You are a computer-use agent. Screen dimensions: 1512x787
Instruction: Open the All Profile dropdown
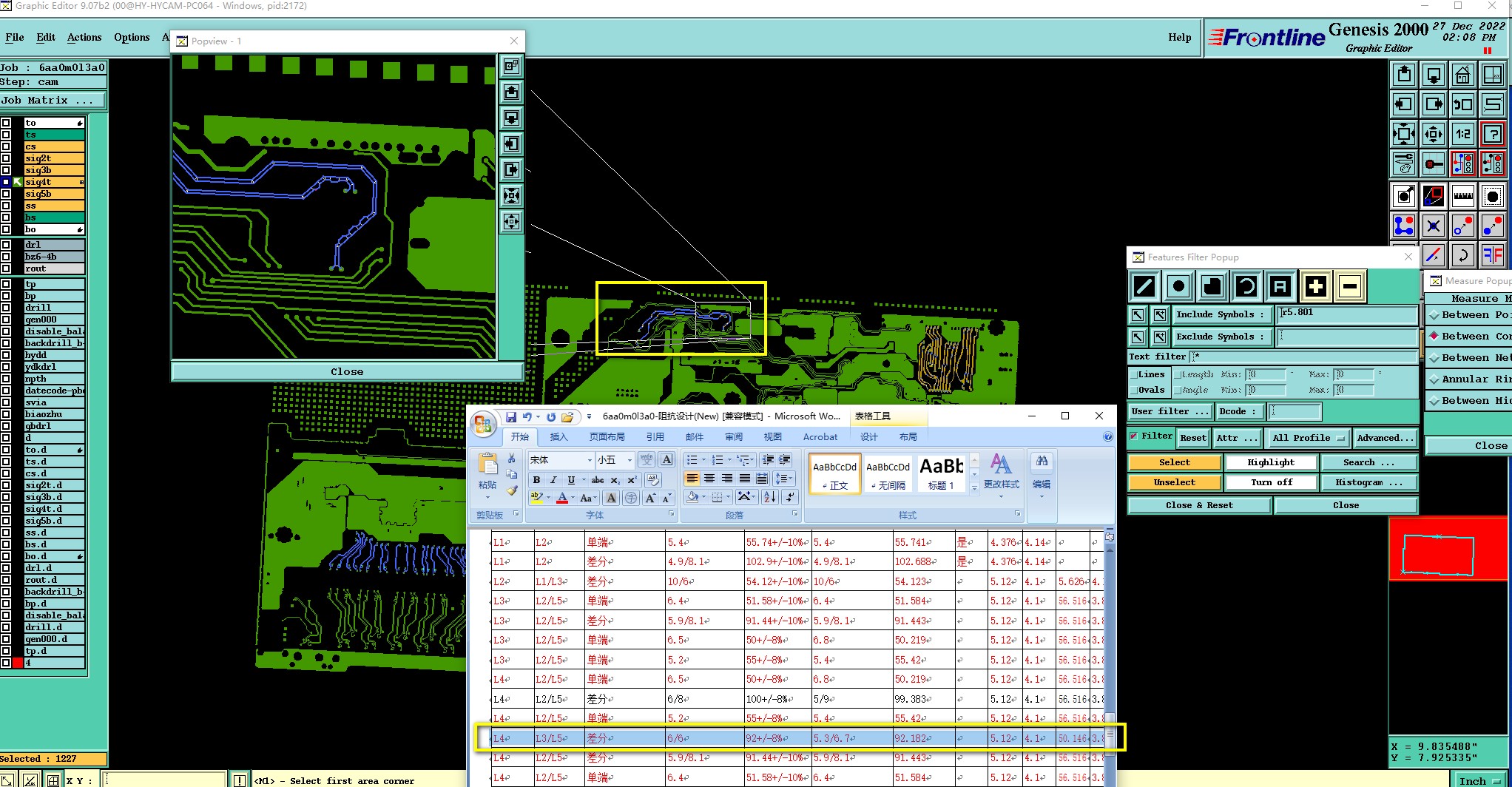pyautogui.click(x=1308, y=438)
